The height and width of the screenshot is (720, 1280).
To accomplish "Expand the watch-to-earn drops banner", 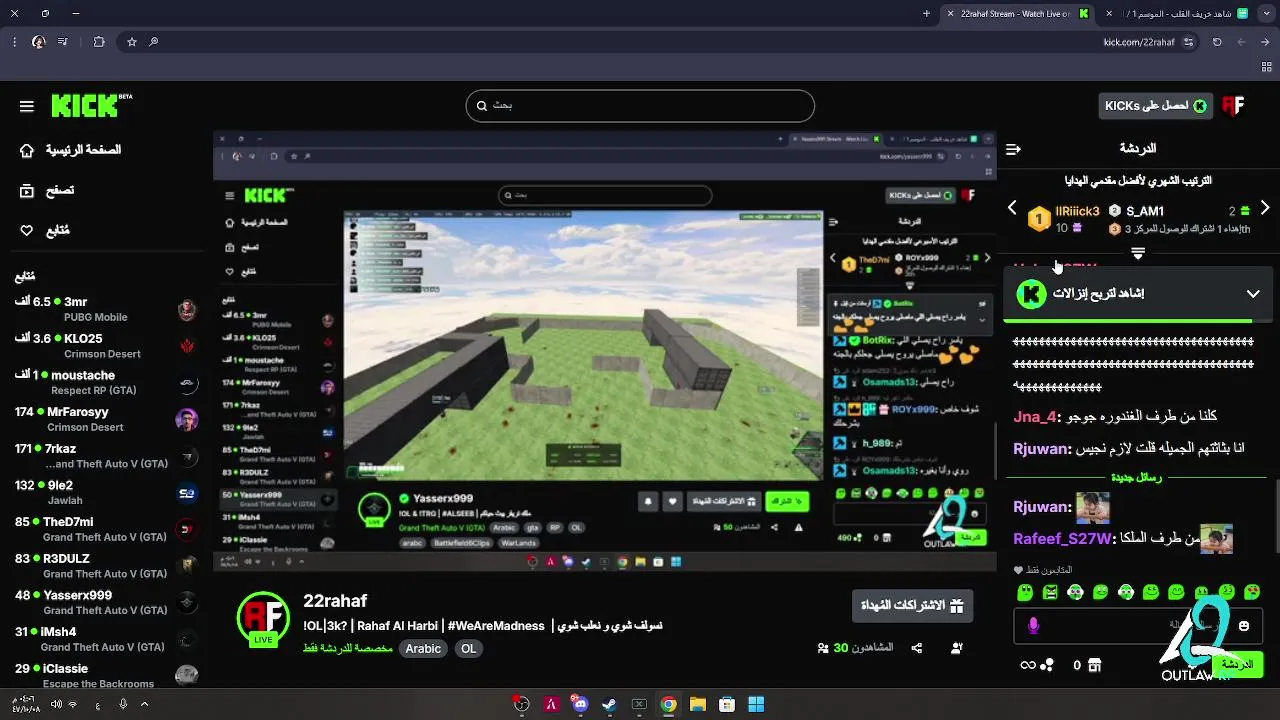I will pyautogui.click(x=1253, y=294).
